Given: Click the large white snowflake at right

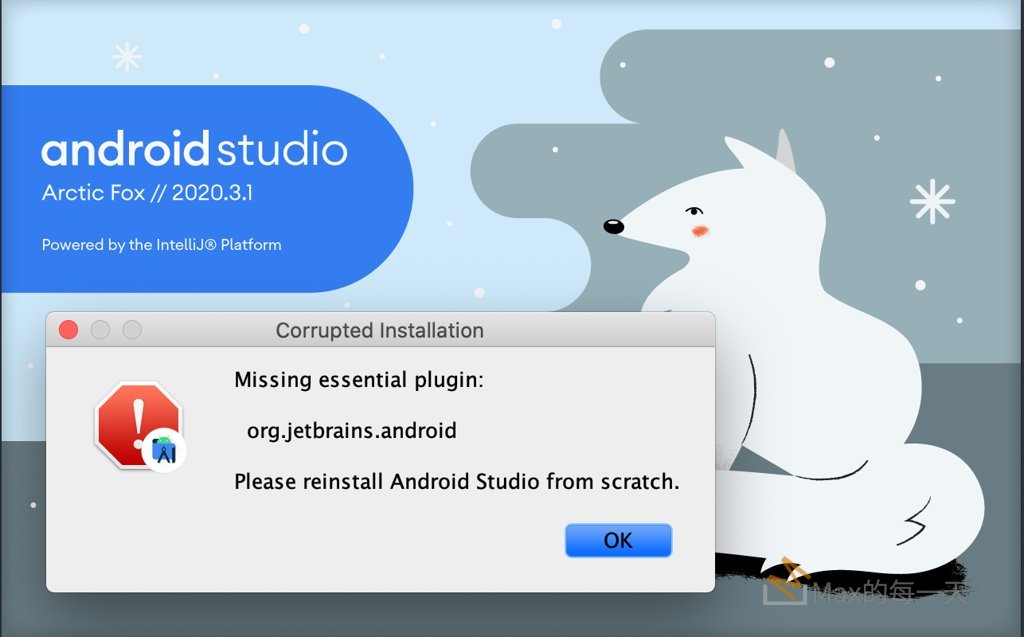Looking at the screenshot, I should pos(932,201).
